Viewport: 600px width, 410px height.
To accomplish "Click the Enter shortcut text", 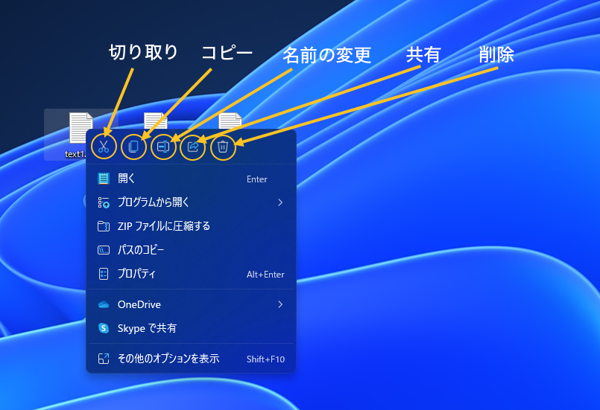I will [257, 179].
